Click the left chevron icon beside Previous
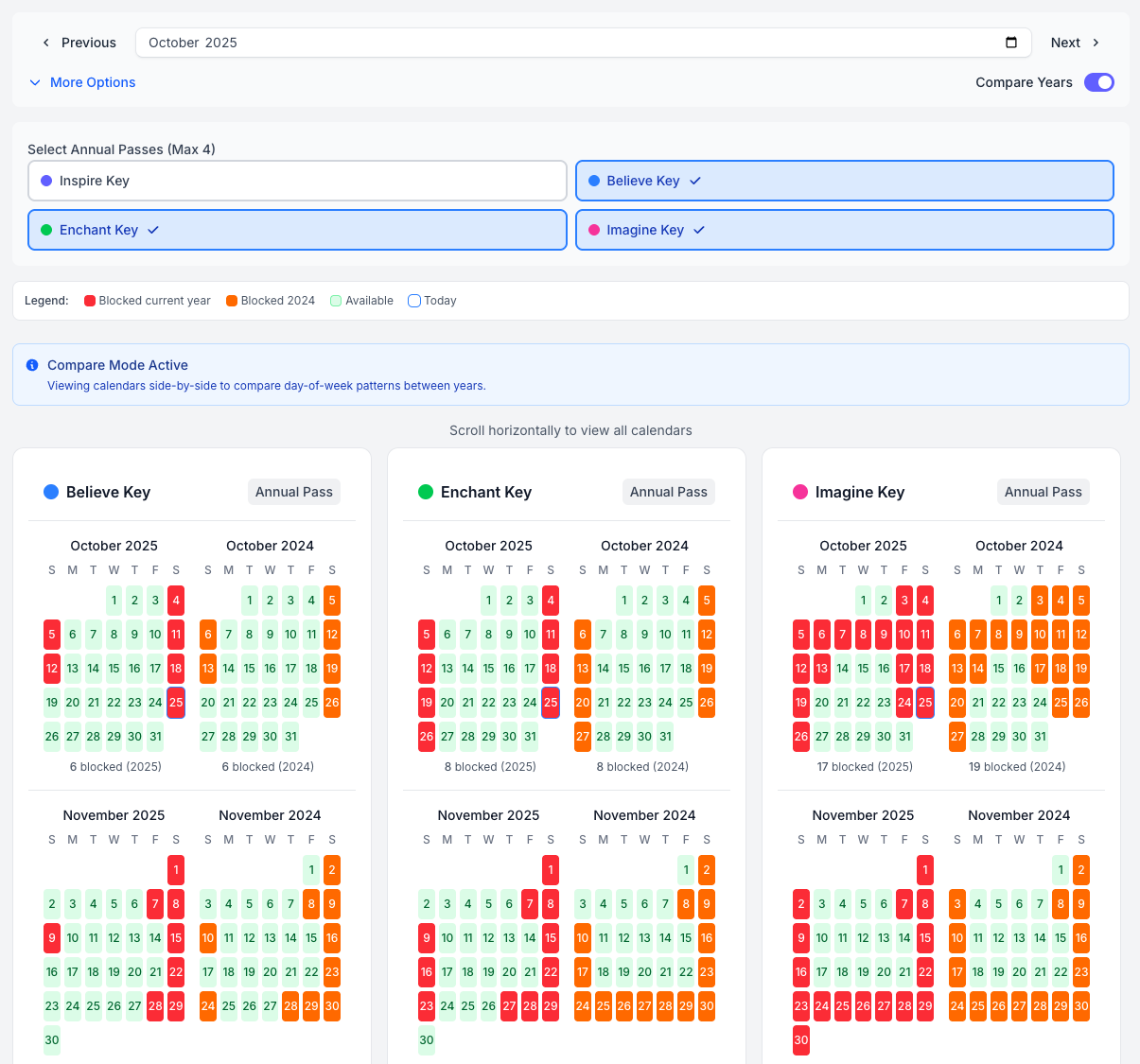1140x1064 pixels. 45,43
